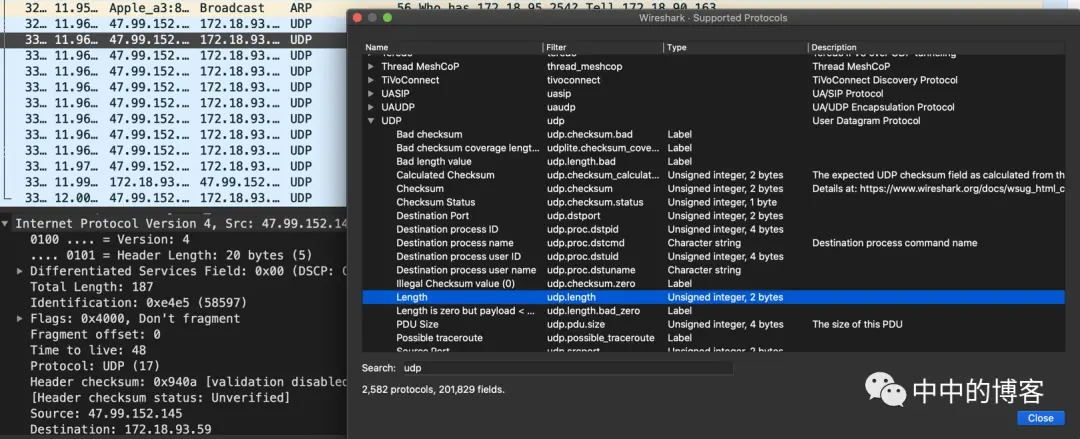This screenshot has width=1080, height=439.
Task: Click Source: 47.99.152.145 line
Action: pyautogui.click(x=106, y=414)
